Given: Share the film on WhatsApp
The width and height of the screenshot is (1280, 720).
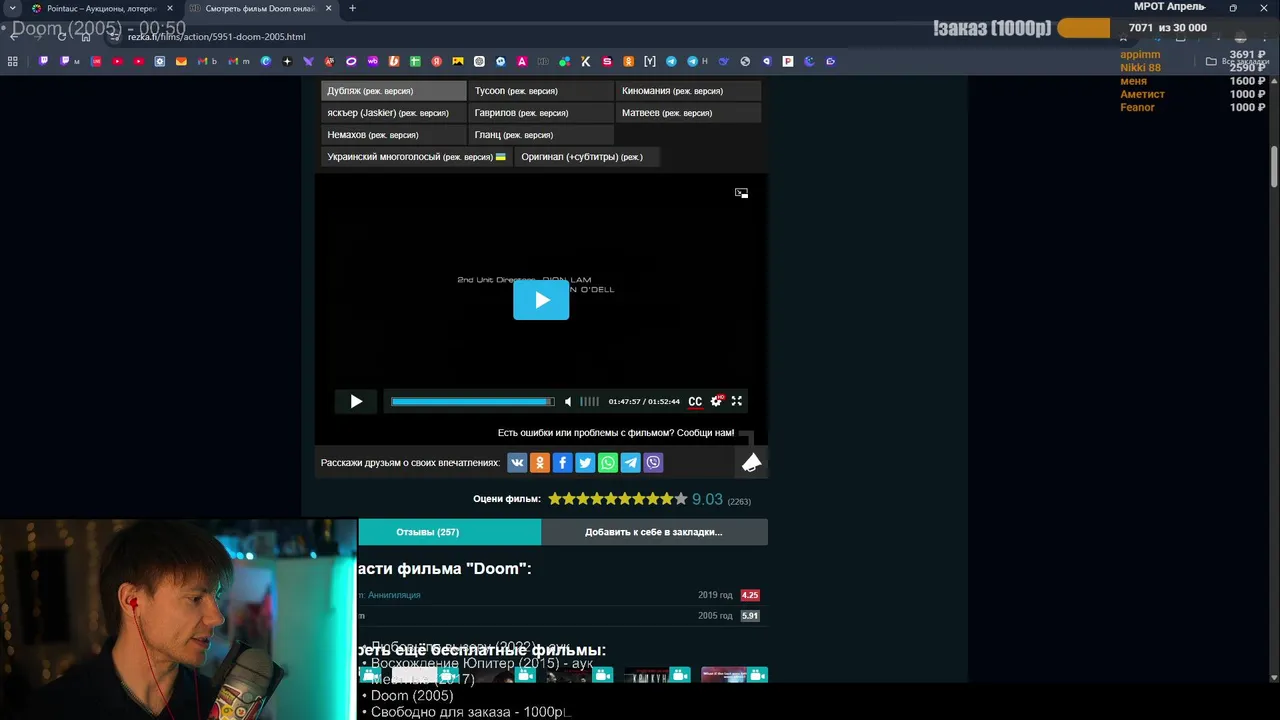Looking at the screenshot, I should pyautogui.click(x=608, y=462).
